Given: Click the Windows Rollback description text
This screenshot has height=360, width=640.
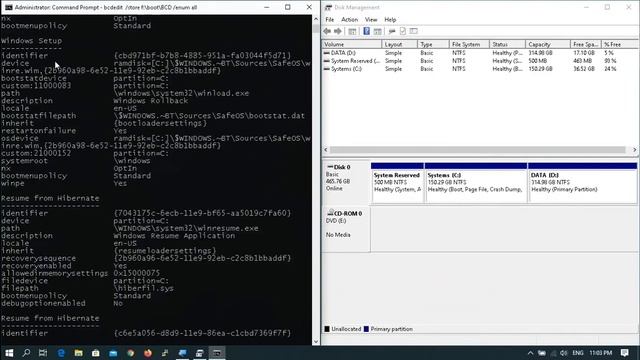Looking at the screenshot, I should [151, 101].
